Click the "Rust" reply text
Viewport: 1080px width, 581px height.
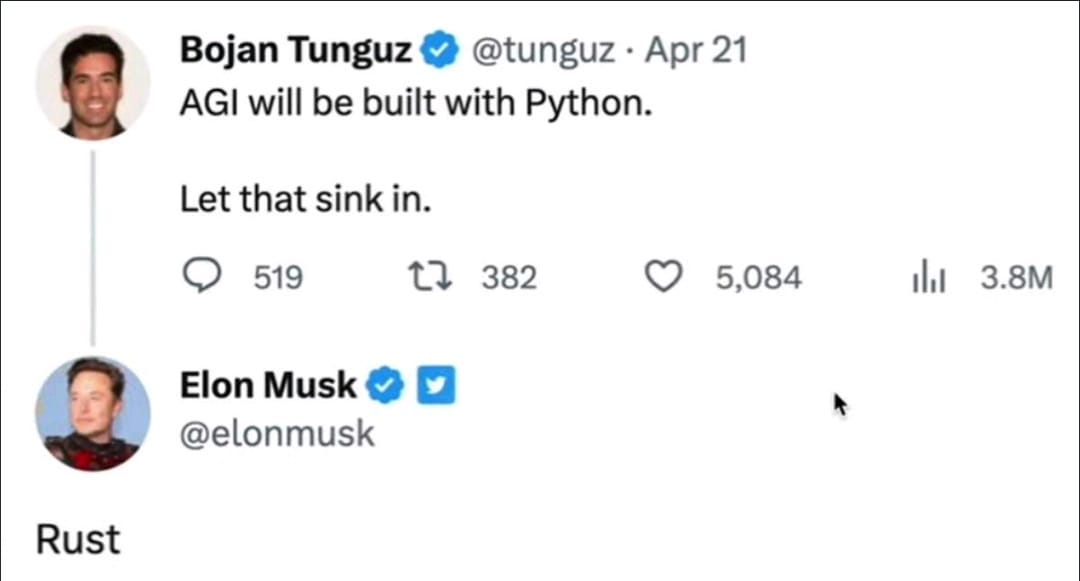click(x=78, y=540)
